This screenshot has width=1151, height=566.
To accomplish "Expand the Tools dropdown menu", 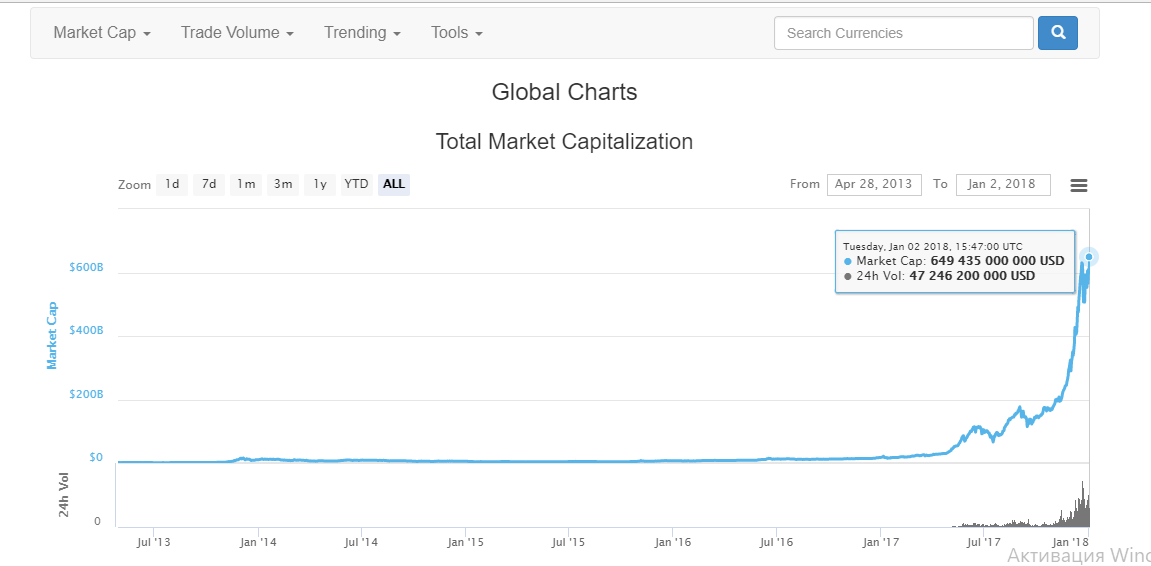I will point(456,33).
